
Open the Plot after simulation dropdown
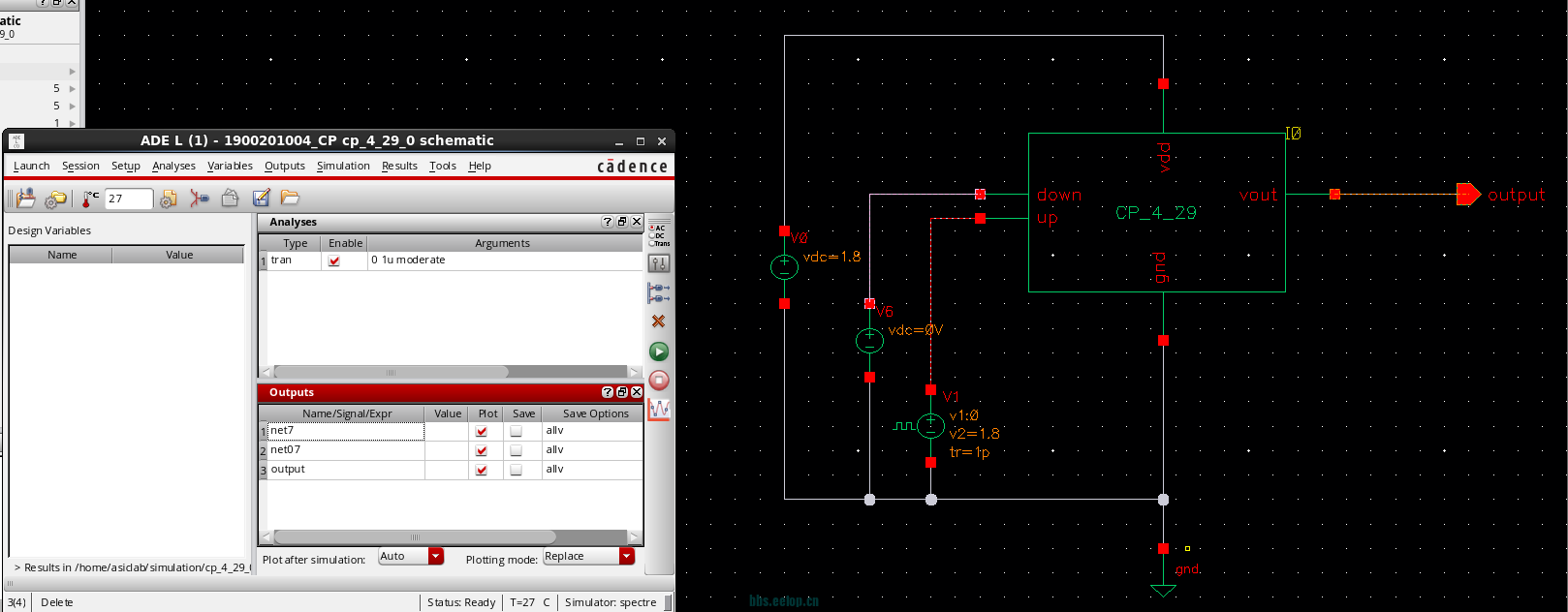point(436,557)
